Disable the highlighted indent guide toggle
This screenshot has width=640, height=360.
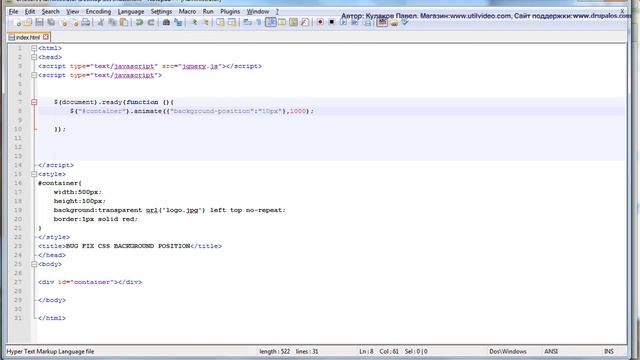pyautogui.click(x=271, y=22)
